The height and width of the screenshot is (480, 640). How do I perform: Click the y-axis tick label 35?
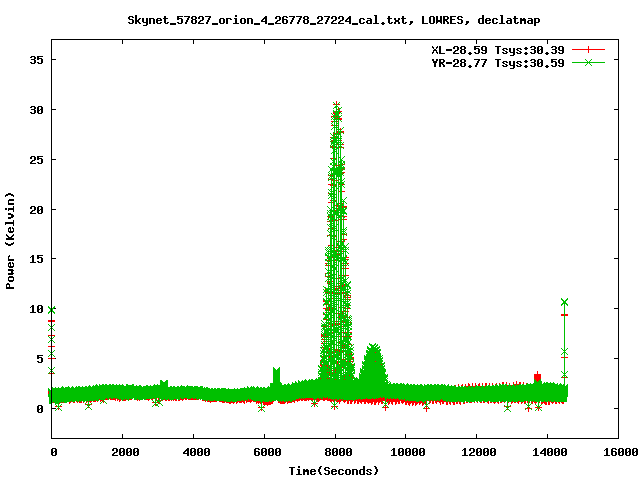coord(36,60)
